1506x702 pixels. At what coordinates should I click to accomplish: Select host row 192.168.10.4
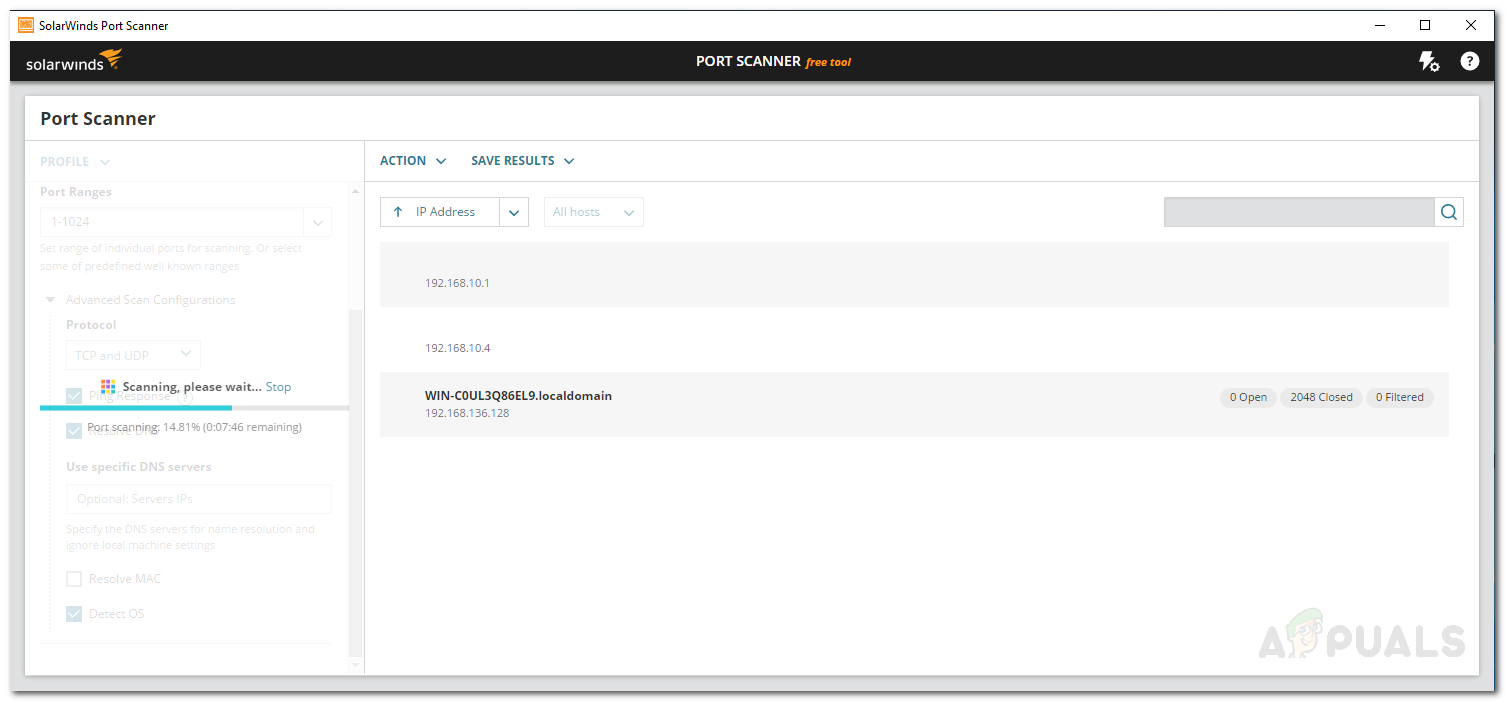pyautogui.click(x=914, y=340)
